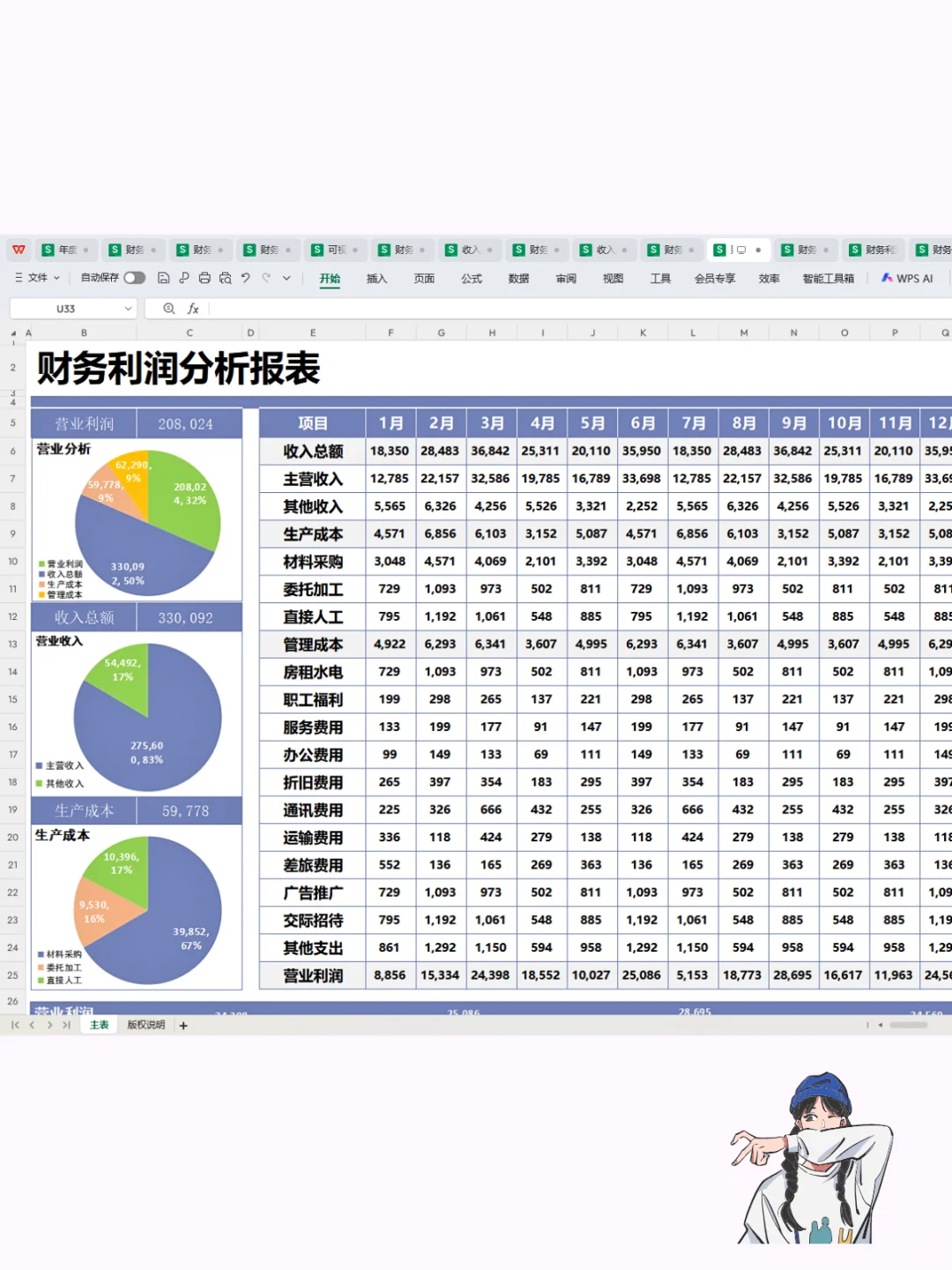This screenshot has width=952, height=1270.
Task: Click the 会员专享 ribbon item
Action: 714,279
